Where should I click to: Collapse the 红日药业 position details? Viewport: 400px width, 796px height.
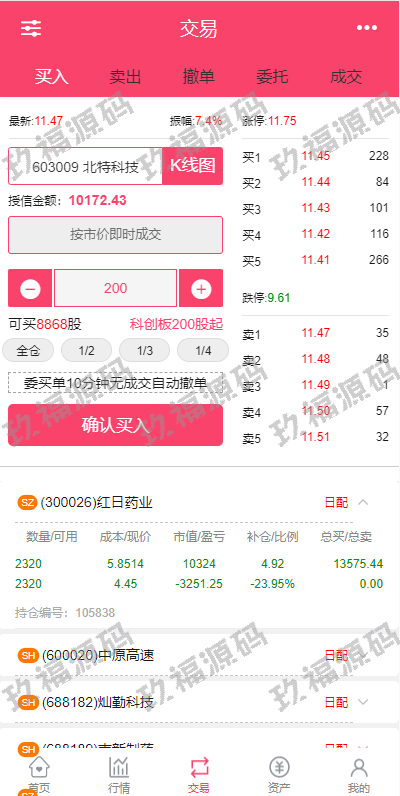coord(363,503)
